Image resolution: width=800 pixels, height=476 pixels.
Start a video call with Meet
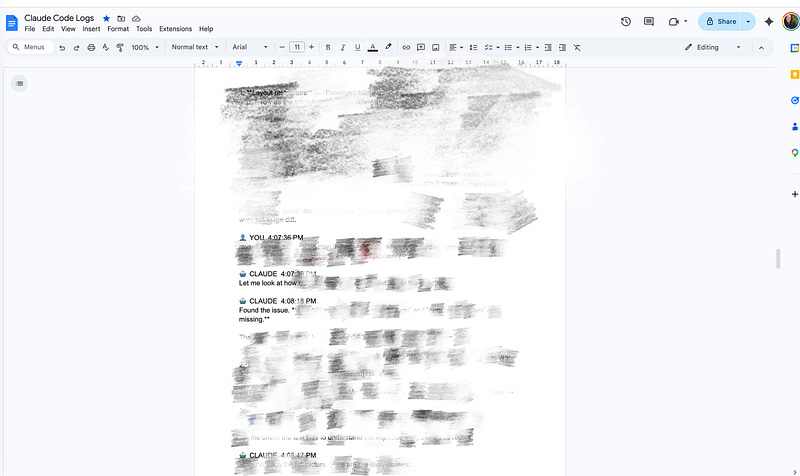[673, 21]
